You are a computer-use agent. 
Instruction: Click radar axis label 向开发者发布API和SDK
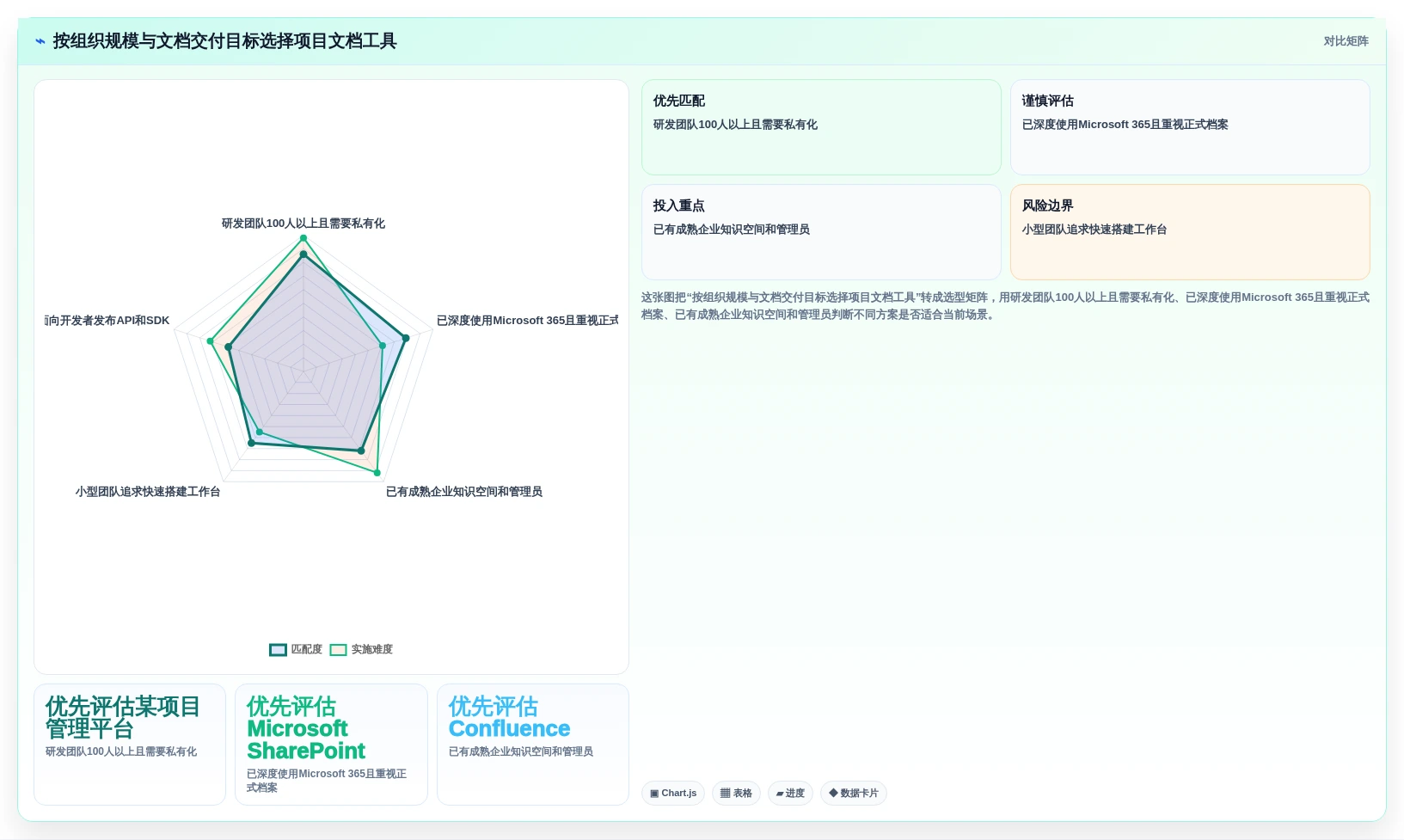107,321
